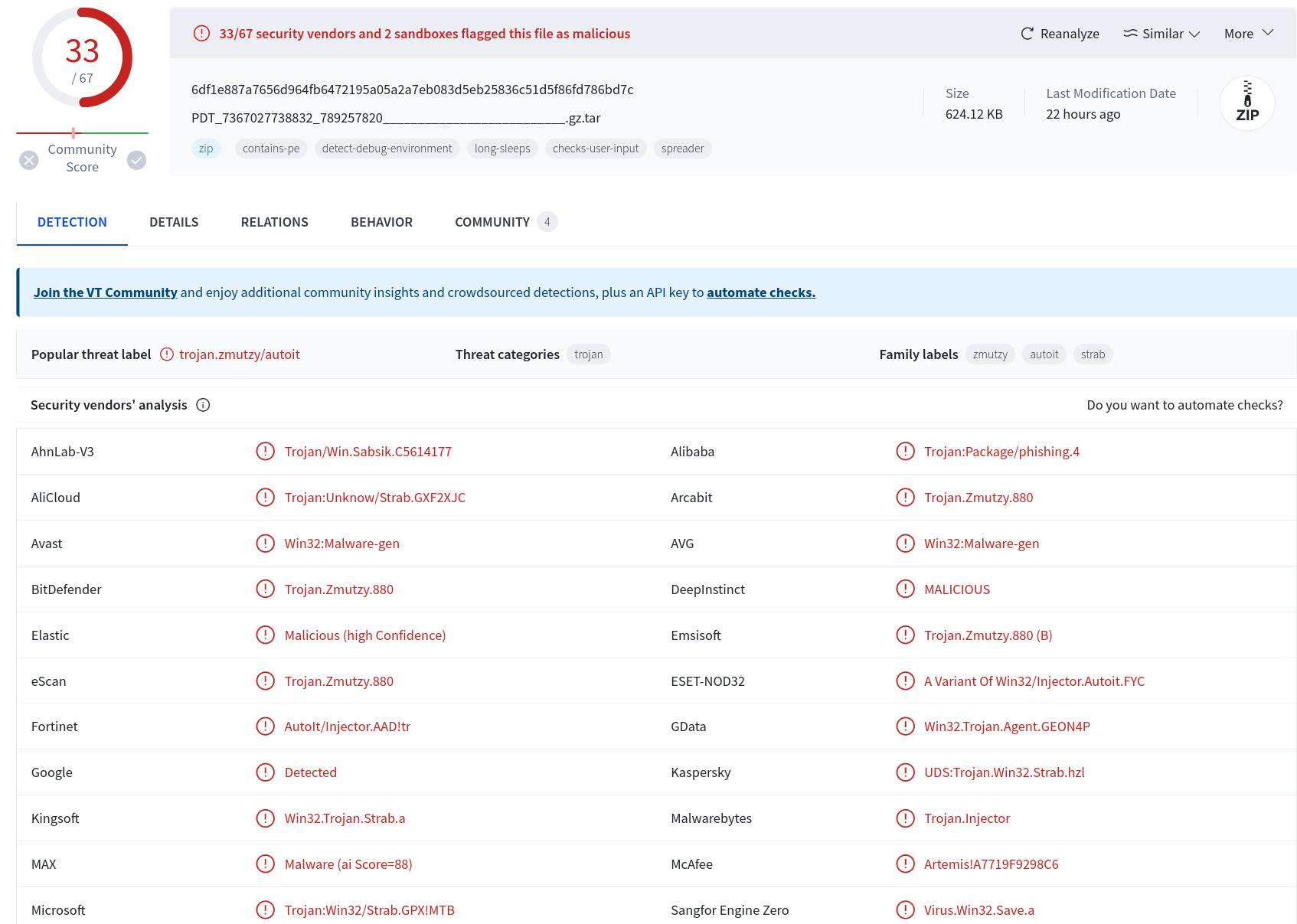Click the Avast detection alert icon
The image size is (1297, 924).
point(265,544)
